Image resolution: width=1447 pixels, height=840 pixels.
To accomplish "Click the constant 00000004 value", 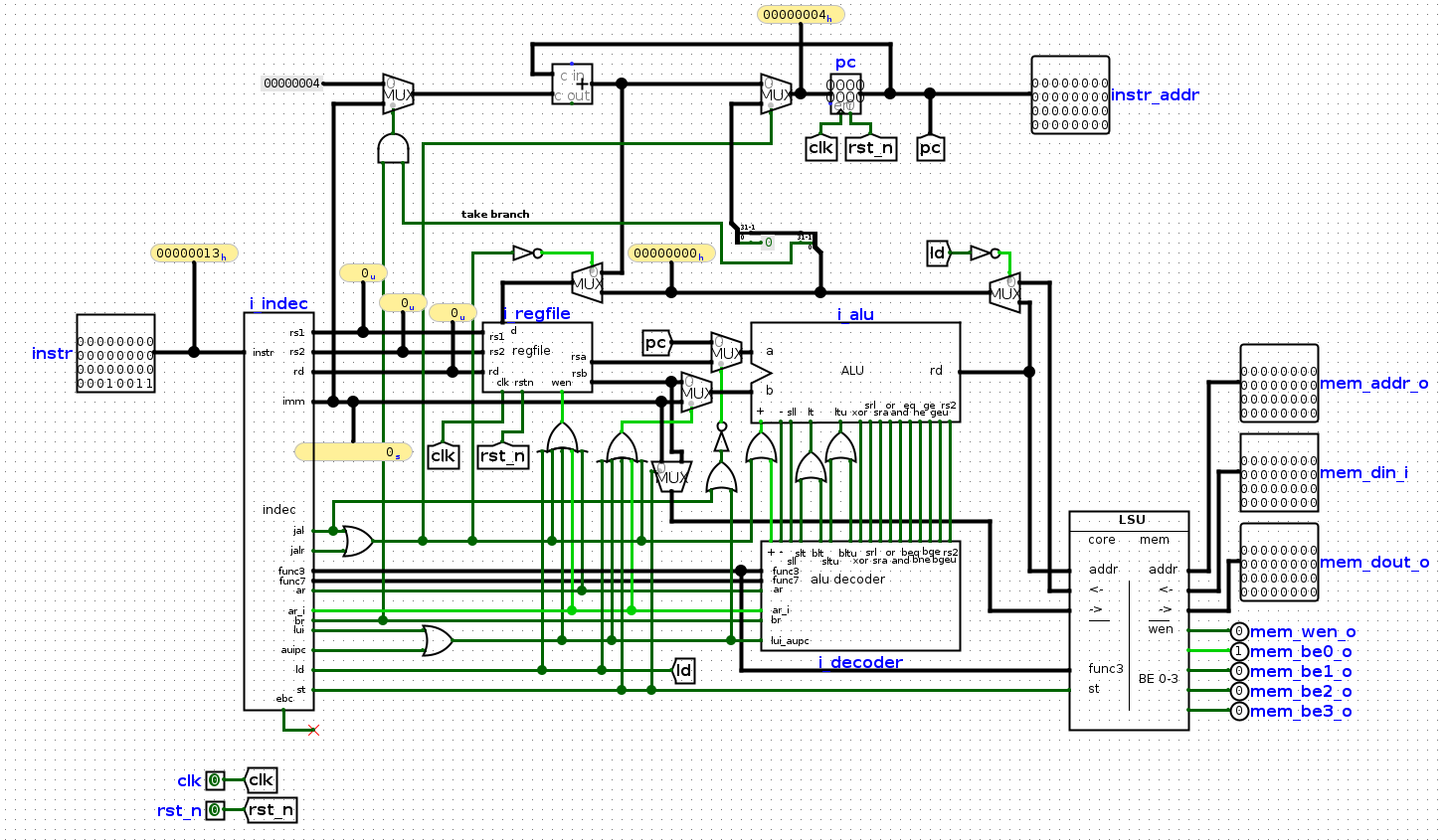I will click(292, 84).
